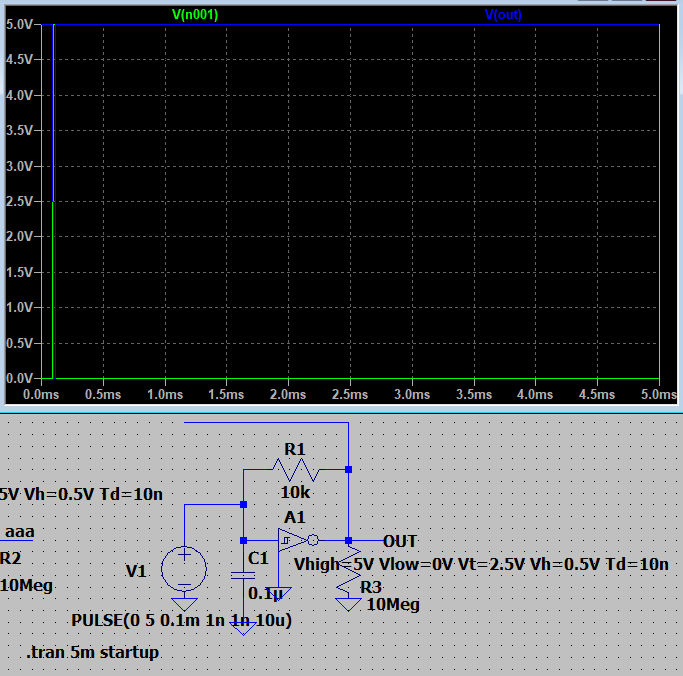The image size is (683, 676).
Task: Click the R3 resistor symbol
Action: coord(347,568)
